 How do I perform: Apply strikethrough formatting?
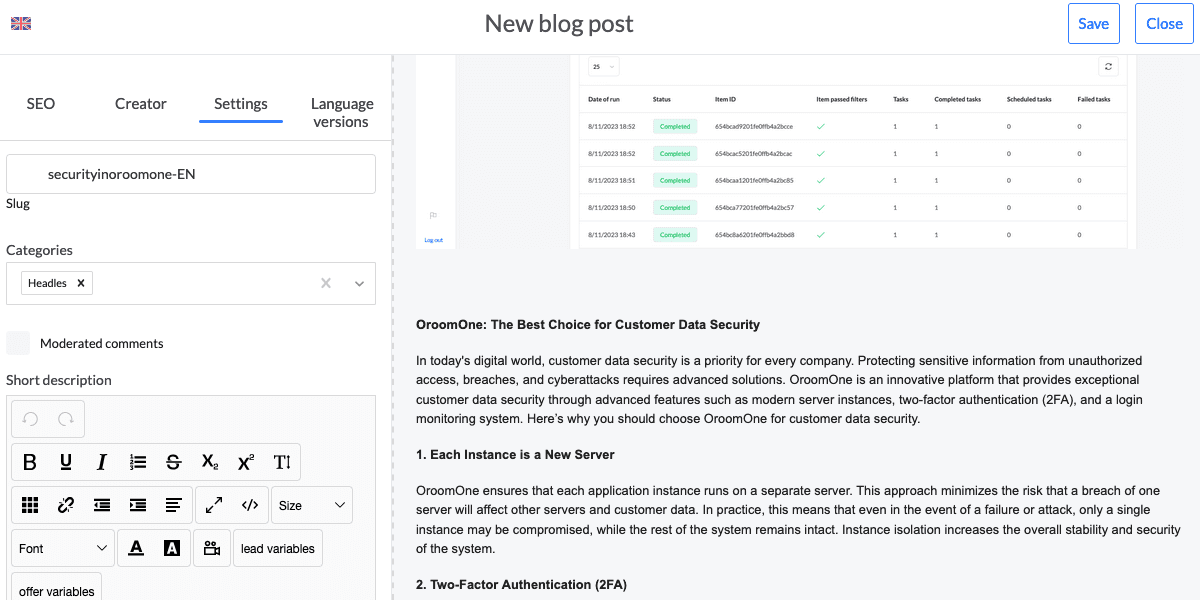174,462
